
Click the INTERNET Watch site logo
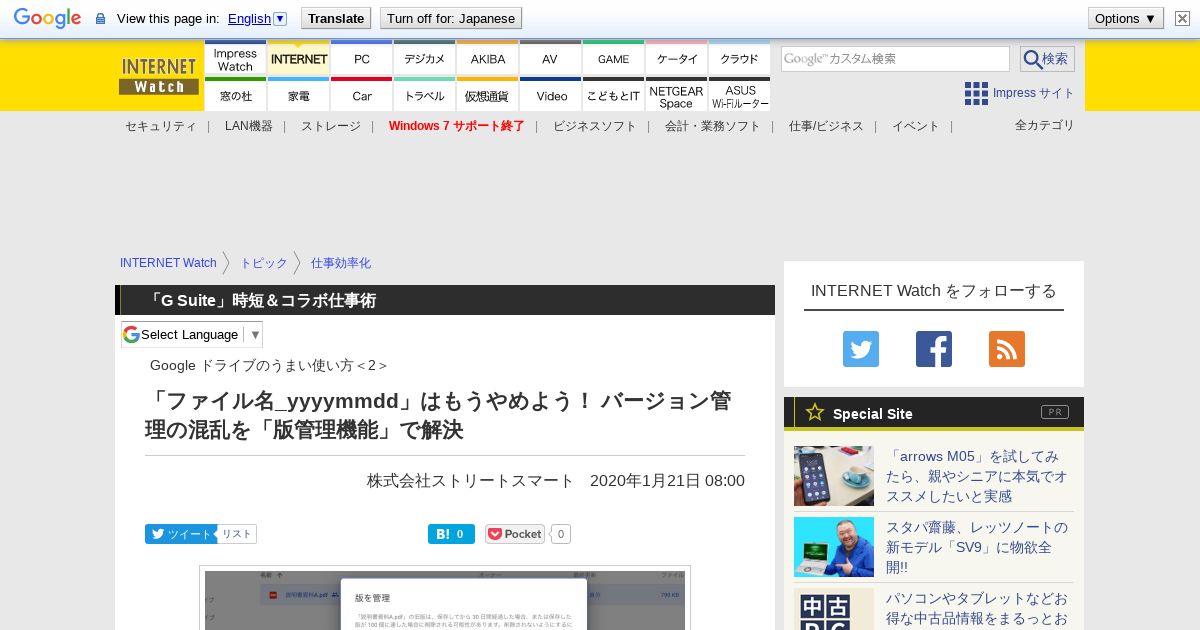(x=159, y=76)
